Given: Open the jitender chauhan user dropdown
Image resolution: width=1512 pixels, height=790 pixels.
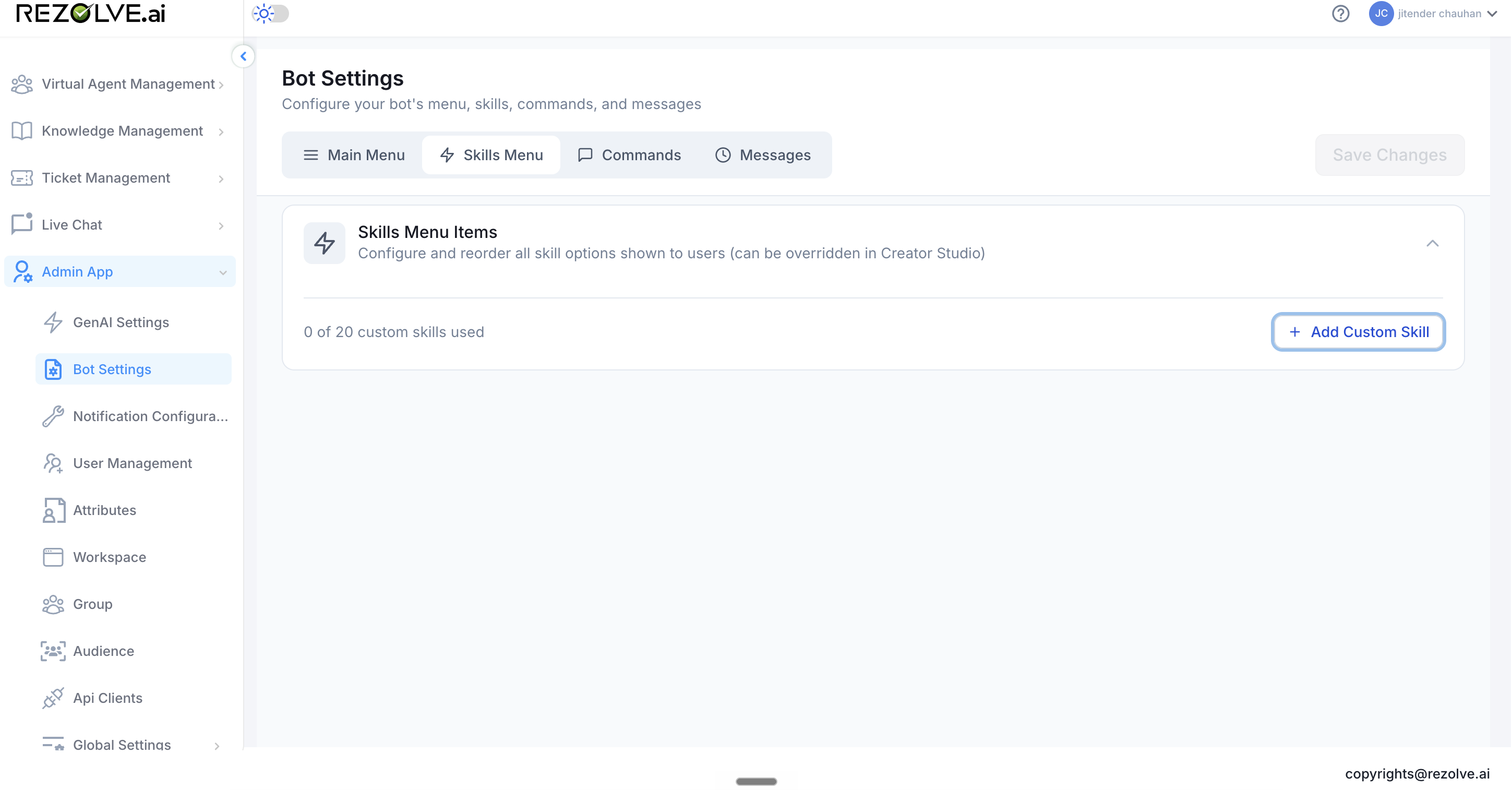Looking at the screenshot, I should pos(1447,14).
